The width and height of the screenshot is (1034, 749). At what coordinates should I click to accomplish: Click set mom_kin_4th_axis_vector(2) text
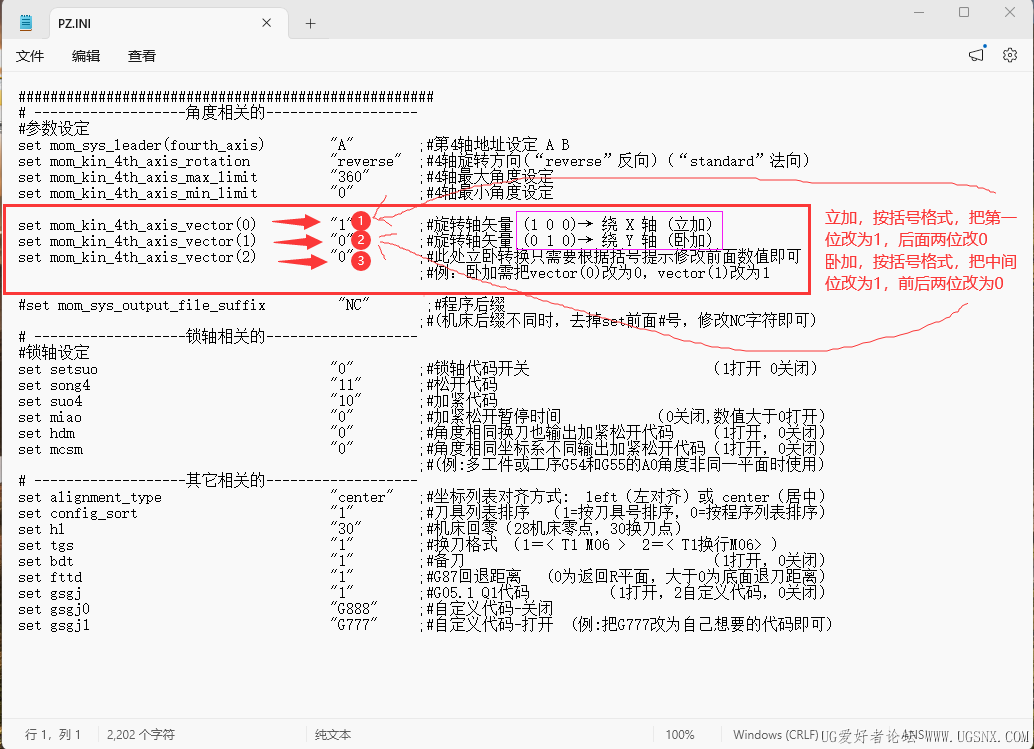(137, 257)
